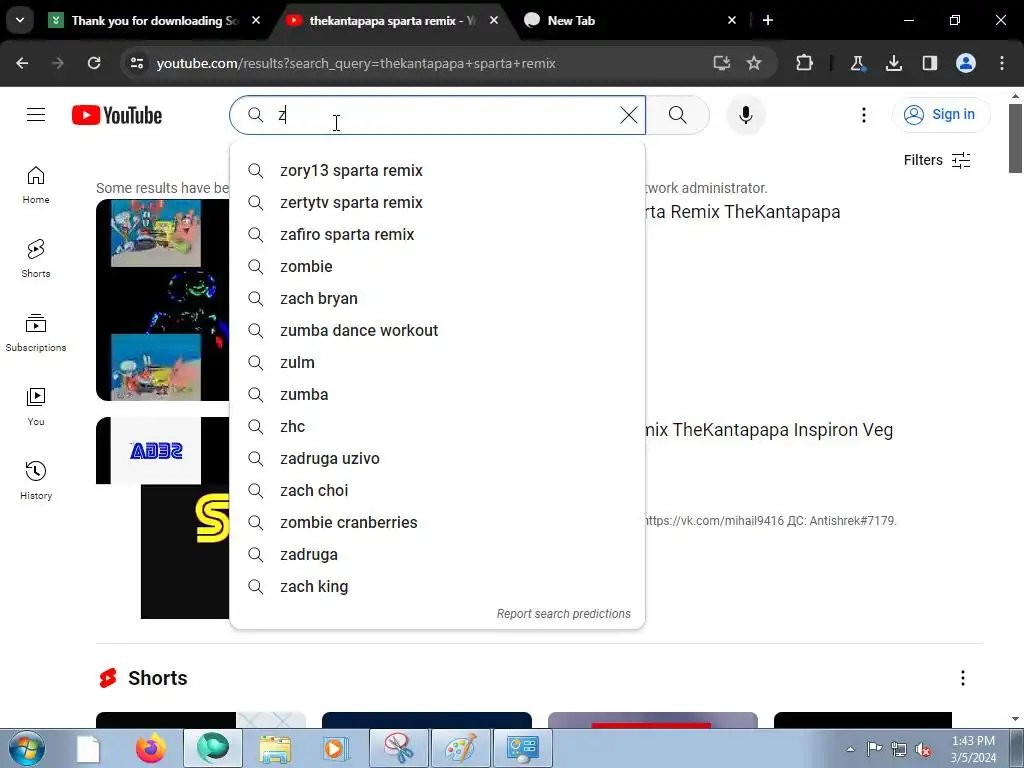The image size is (1024, 768).
Task: Open Subscriptions in the sidebar
Action: coord(36,332)
